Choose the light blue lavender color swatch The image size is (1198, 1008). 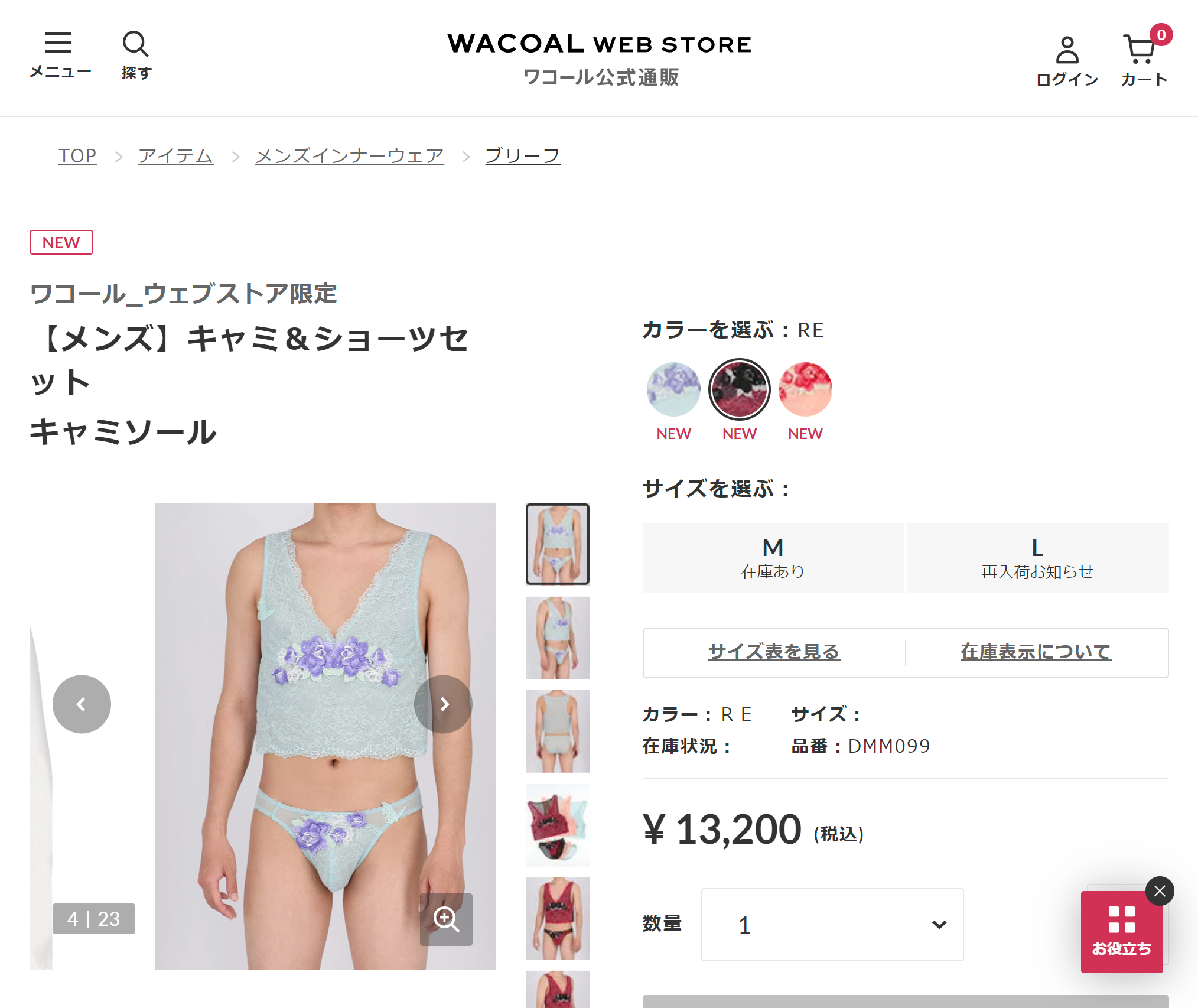[673, 389]
